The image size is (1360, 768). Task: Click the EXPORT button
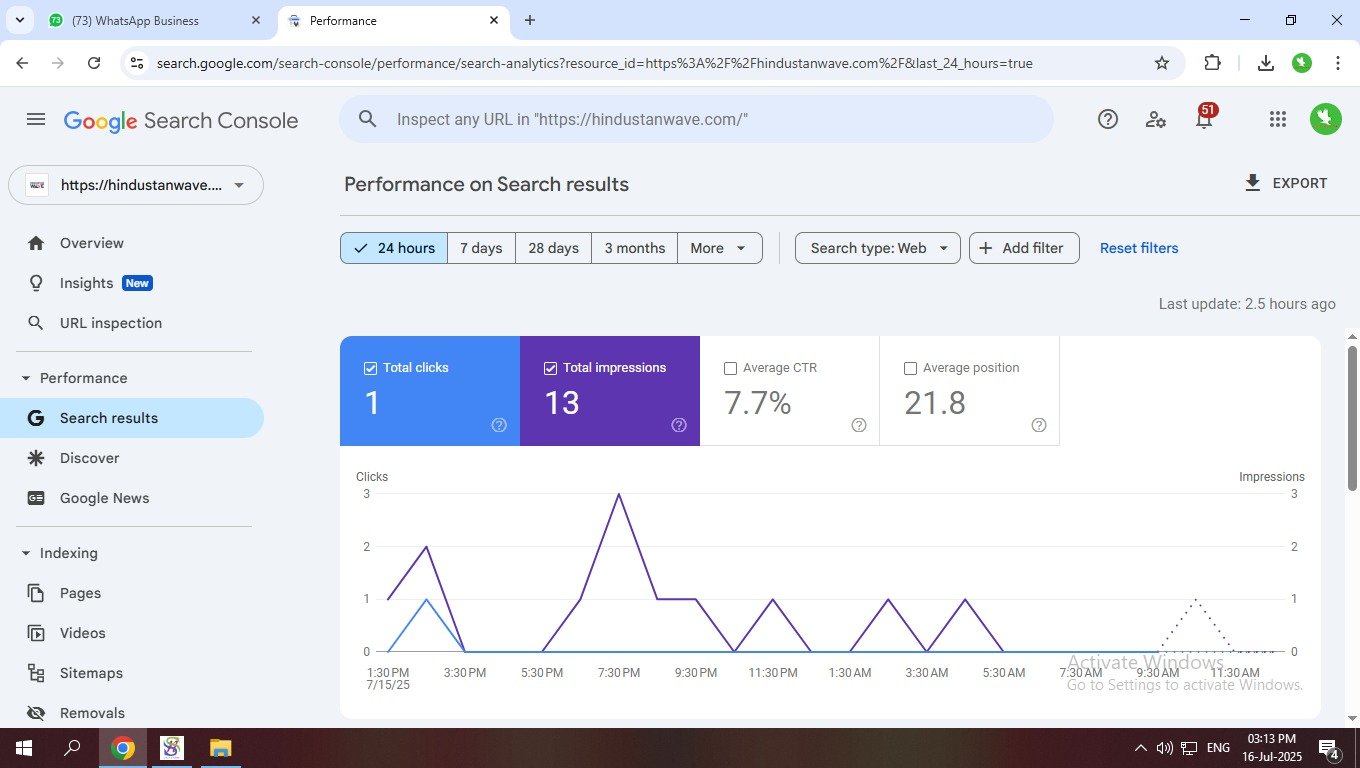1285,183
